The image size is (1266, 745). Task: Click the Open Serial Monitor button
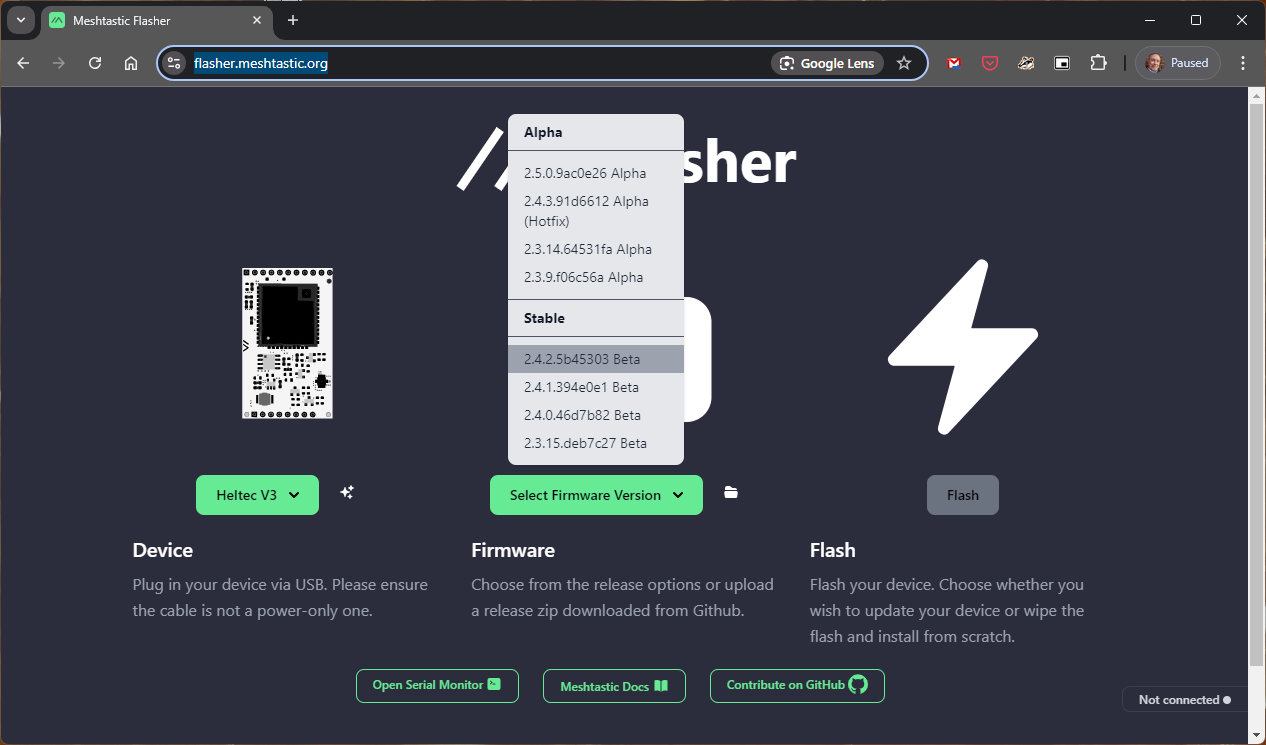437,686
